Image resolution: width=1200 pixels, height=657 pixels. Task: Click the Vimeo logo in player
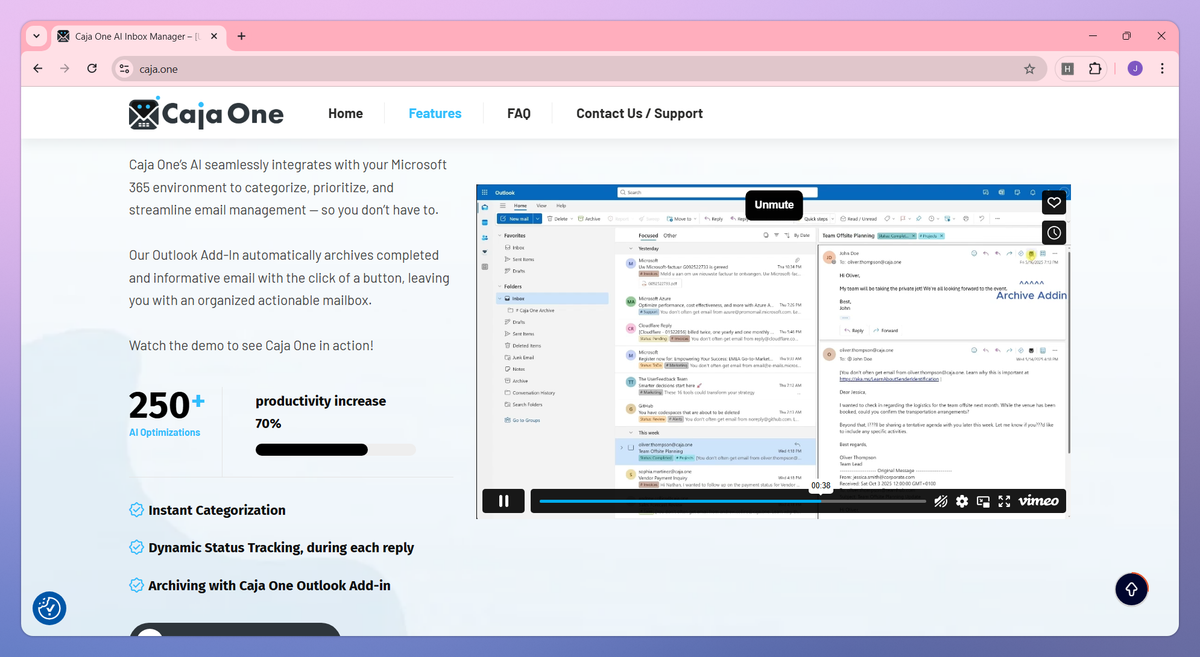tap(1038, 501)
